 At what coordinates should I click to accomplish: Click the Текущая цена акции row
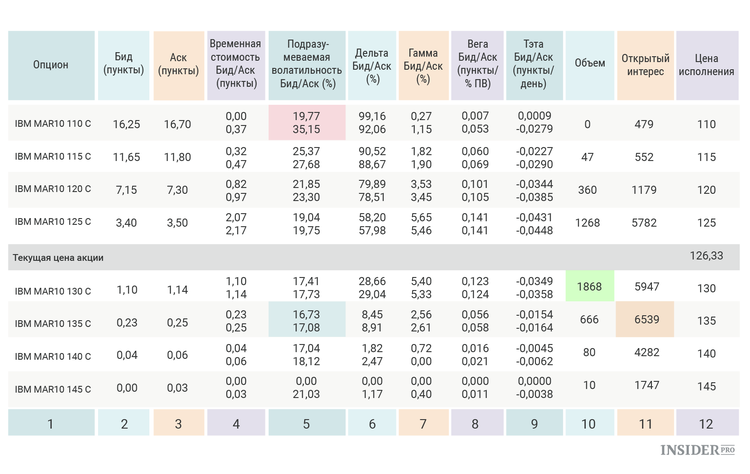tap(374, 257)
